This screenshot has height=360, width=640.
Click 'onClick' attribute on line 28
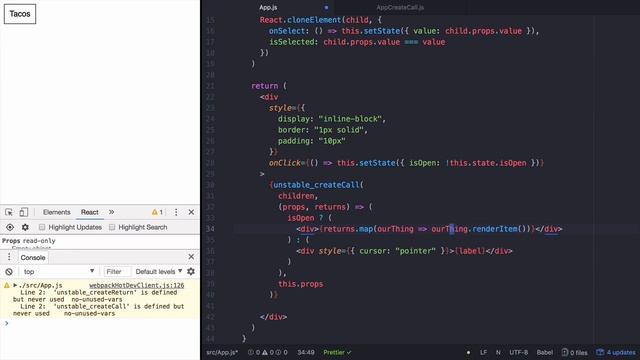coord(285,163)
